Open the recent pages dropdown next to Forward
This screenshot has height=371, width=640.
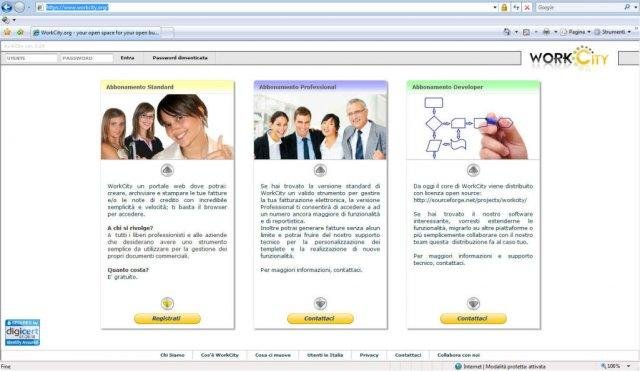pyautogui.click(x=29, y=7)
